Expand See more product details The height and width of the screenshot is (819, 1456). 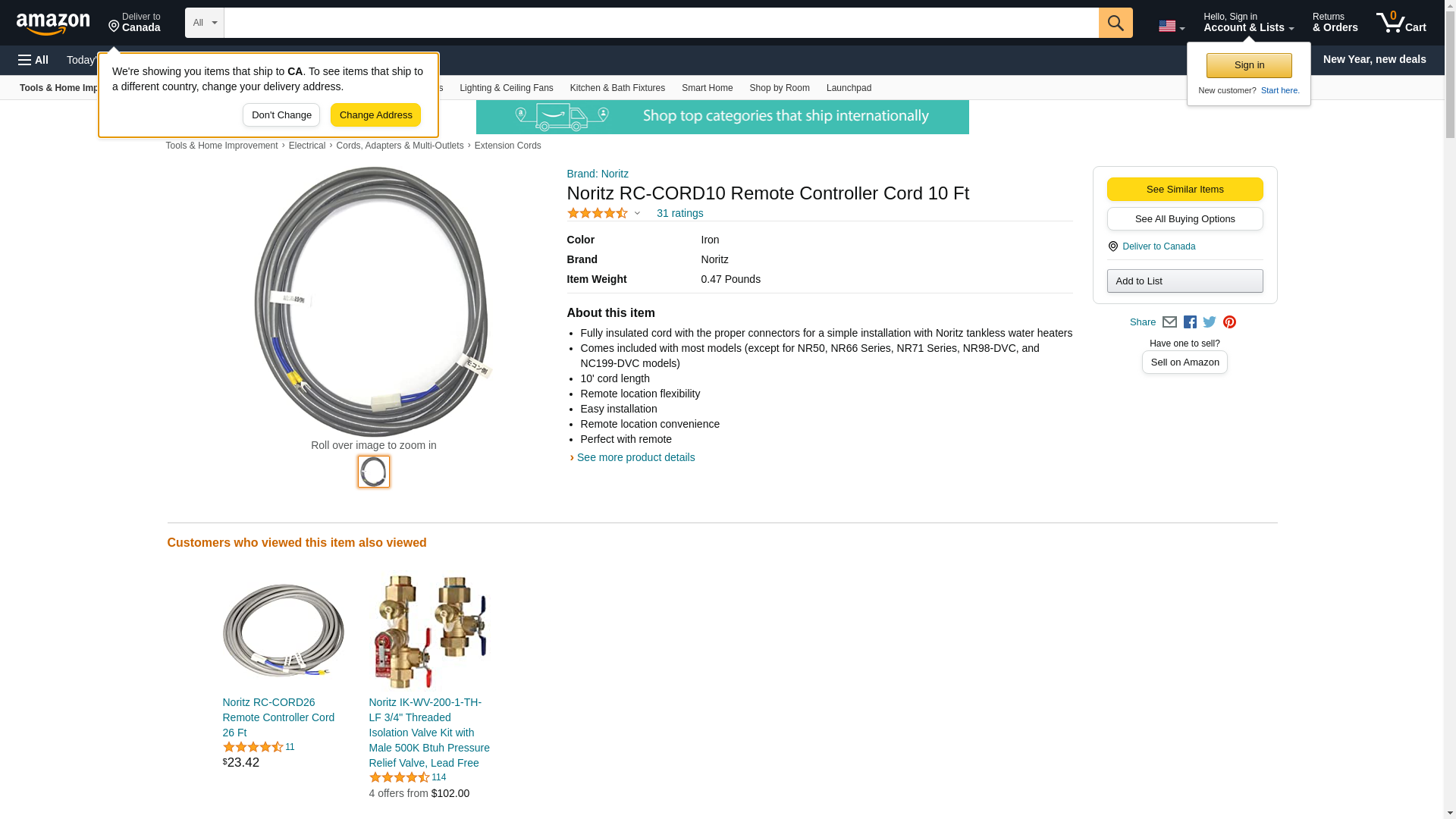pyautogui.click(x=635, y=457)
